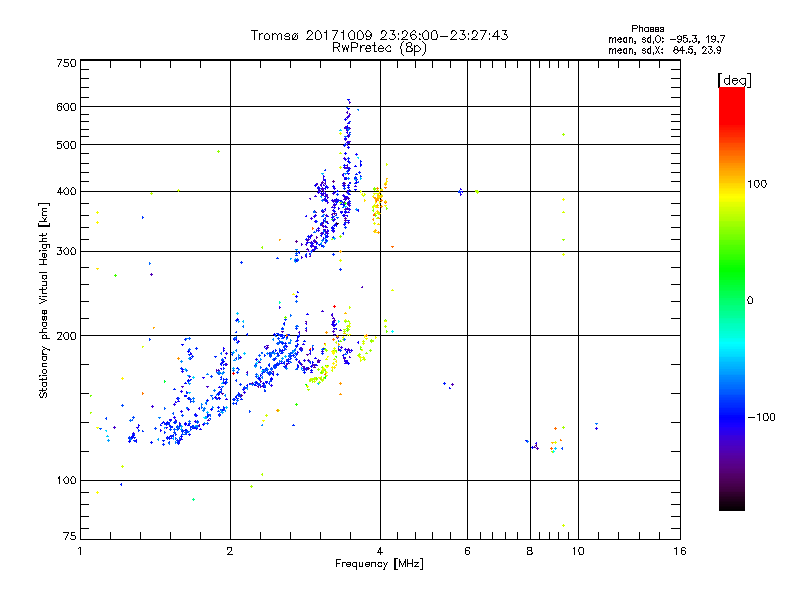This screenshot has width=800, height=600.
Task: Click y-axis tick label '750'
Action: [66, 63]
